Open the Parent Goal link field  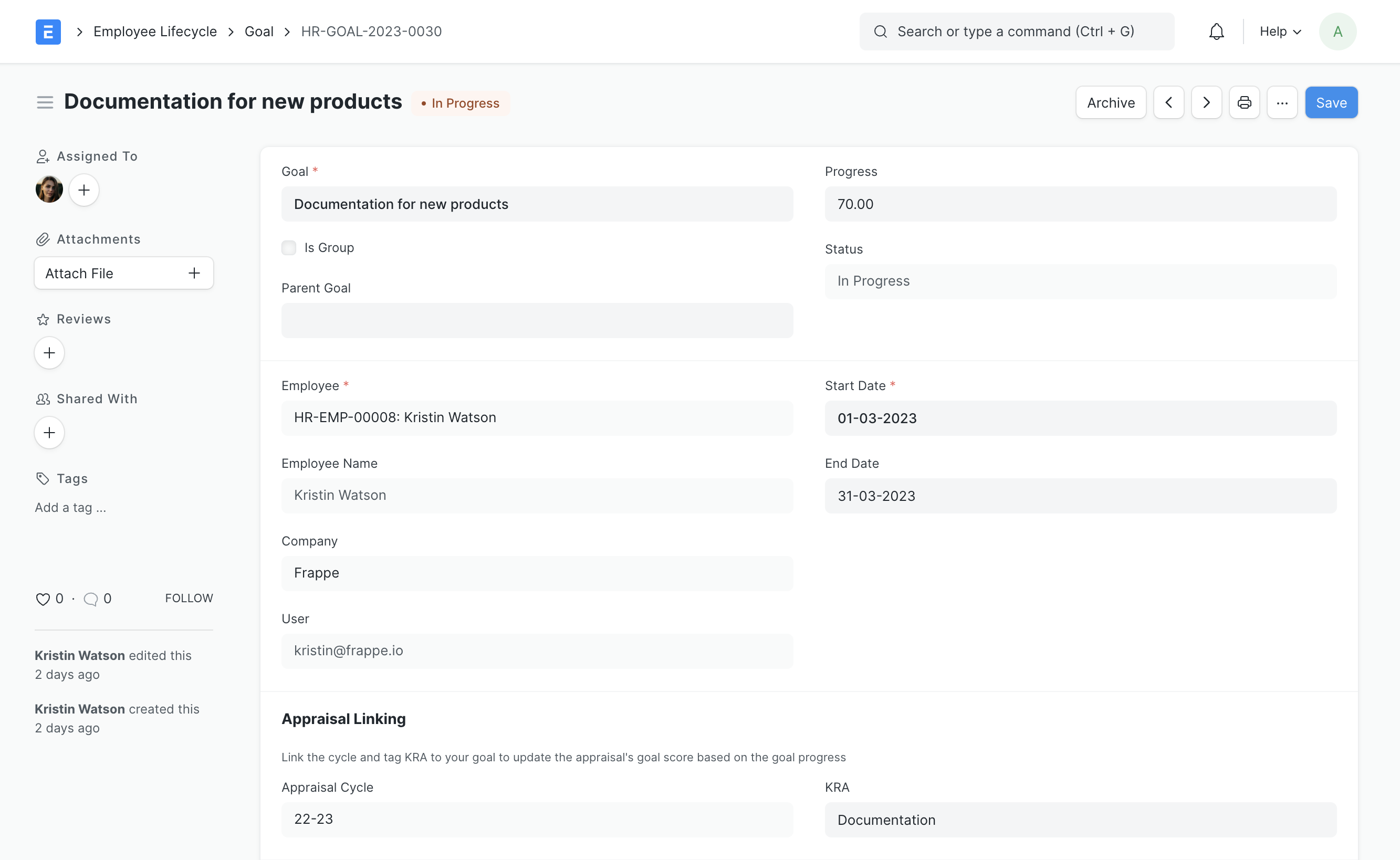pos(537,321)
